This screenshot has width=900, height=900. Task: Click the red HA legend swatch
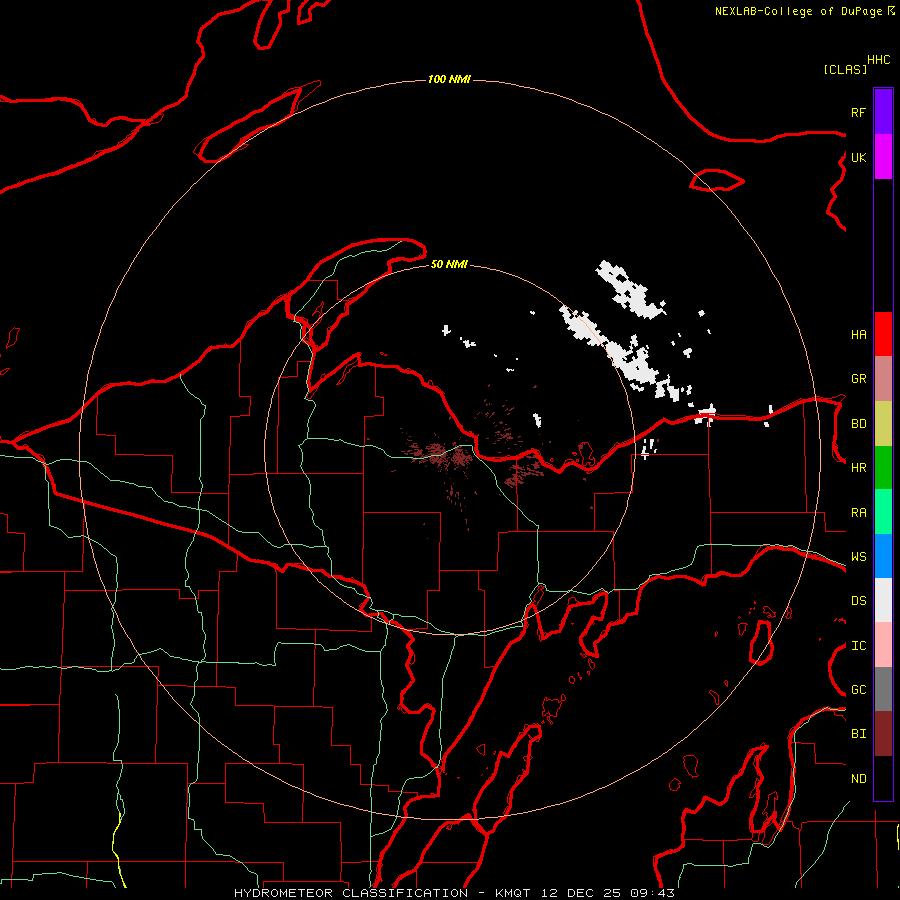pos(883,334)
